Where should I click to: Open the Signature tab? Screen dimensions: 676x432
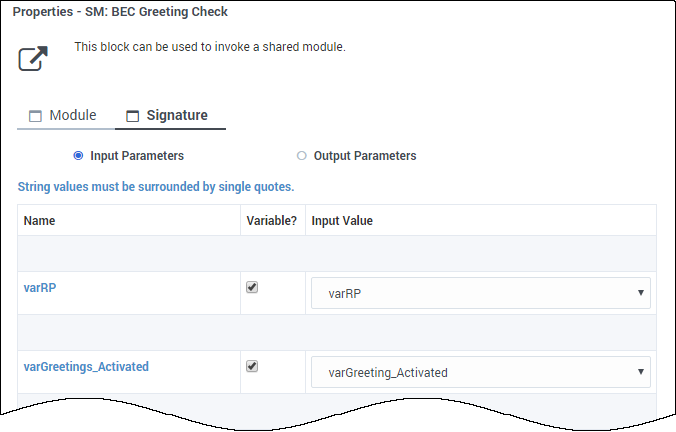tap(177, 115)
